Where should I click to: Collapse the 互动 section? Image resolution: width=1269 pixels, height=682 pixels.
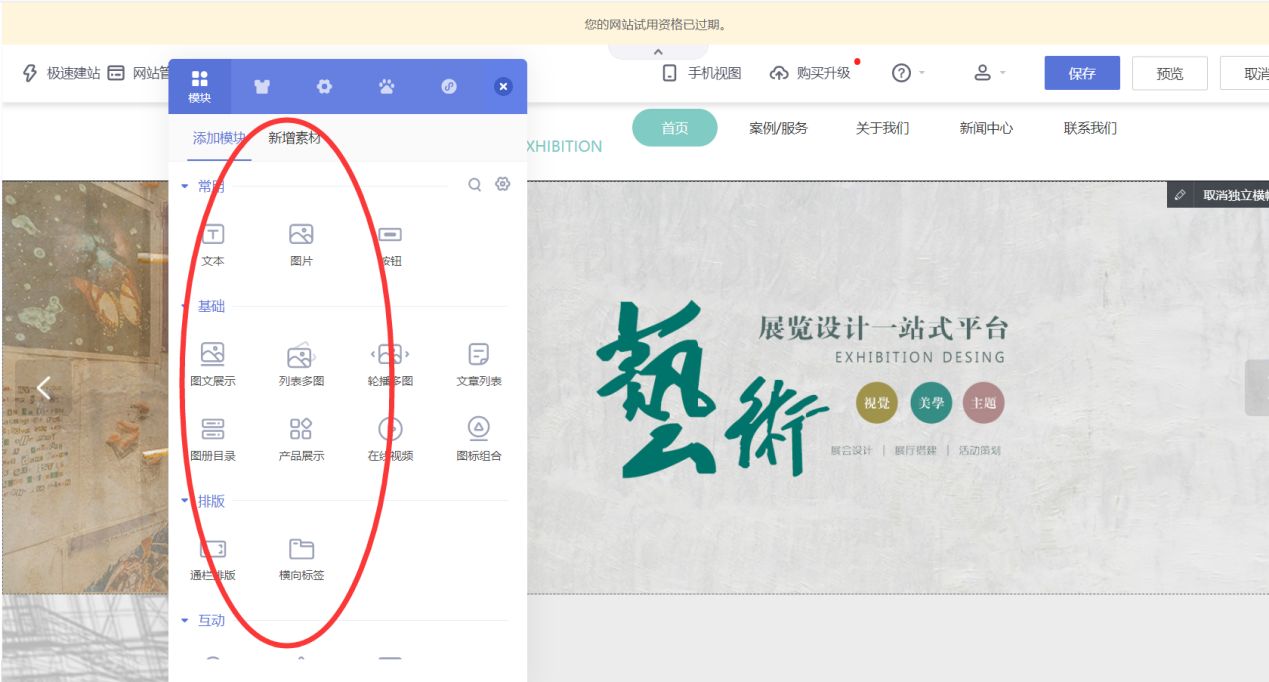(184, 621)
